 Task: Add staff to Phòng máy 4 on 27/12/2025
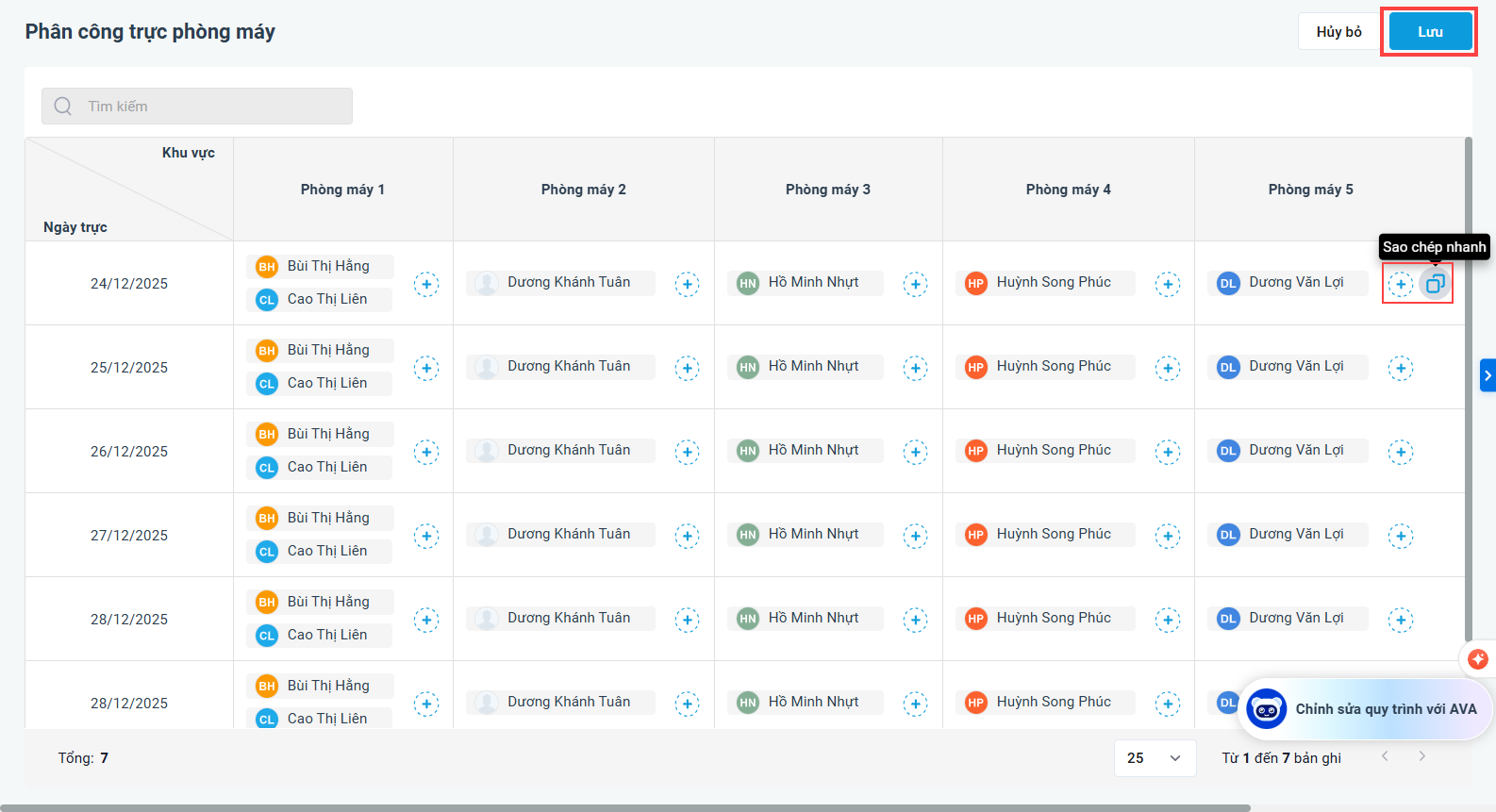pos(1168,536)
